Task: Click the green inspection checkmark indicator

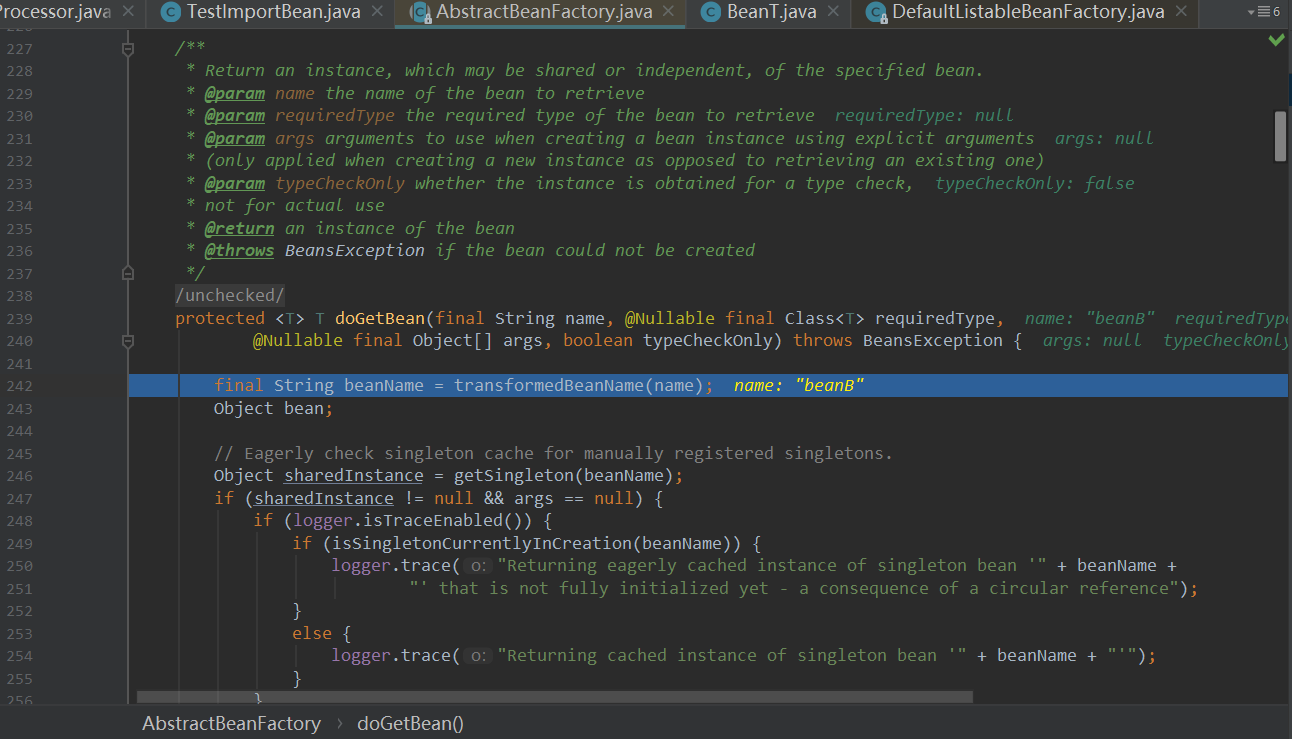Action: 1277,40
